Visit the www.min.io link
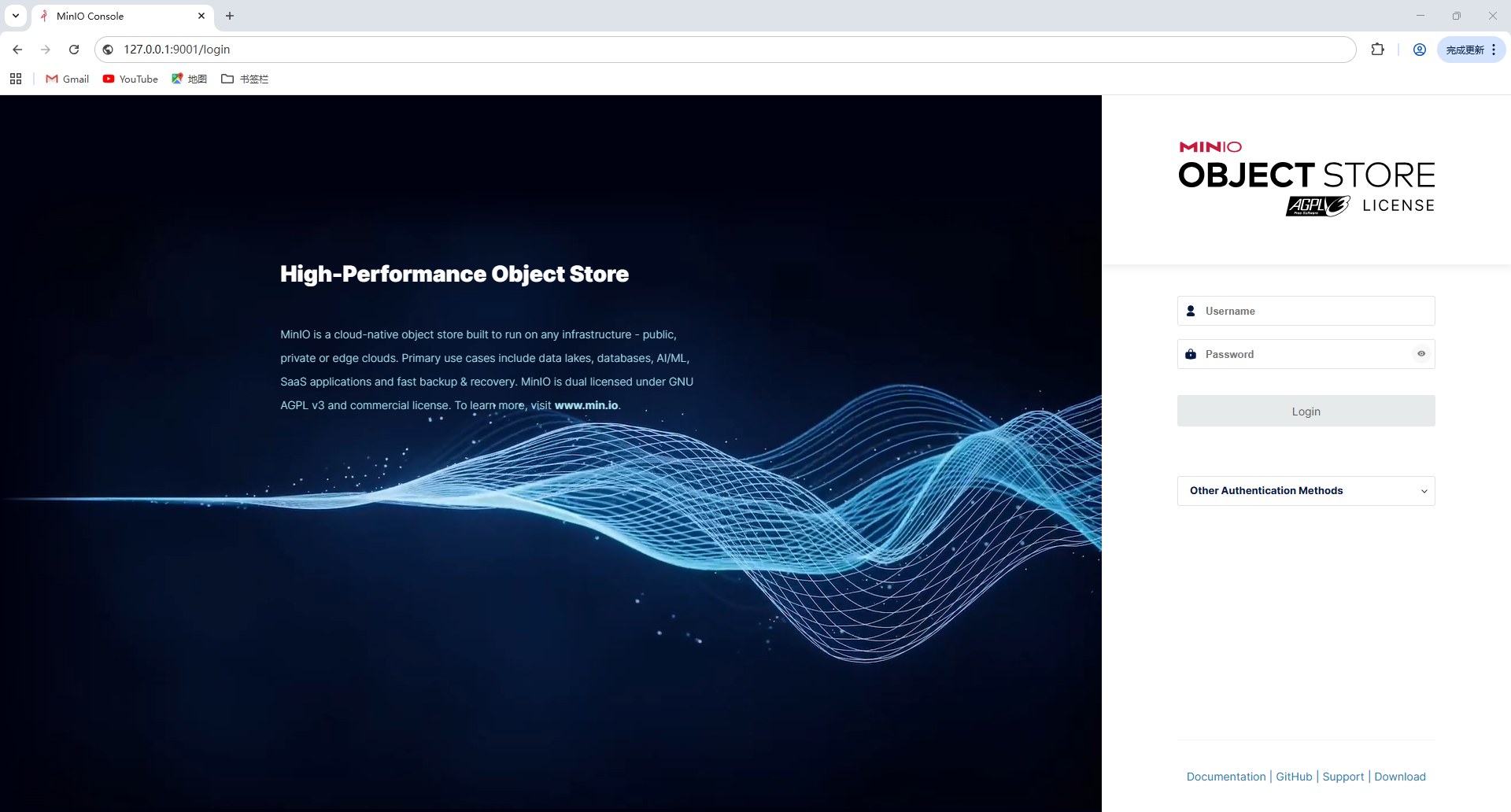The image size is (1511, 812). point(586,405)
